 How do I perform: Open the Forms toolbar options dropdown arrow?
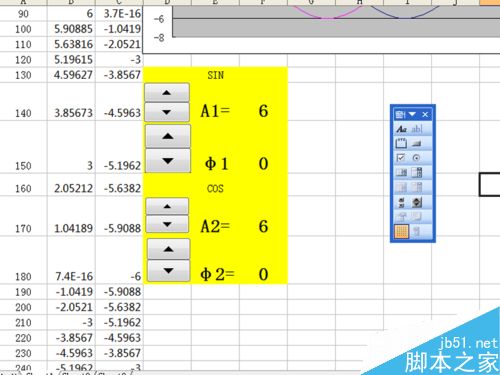coord(412,114)
